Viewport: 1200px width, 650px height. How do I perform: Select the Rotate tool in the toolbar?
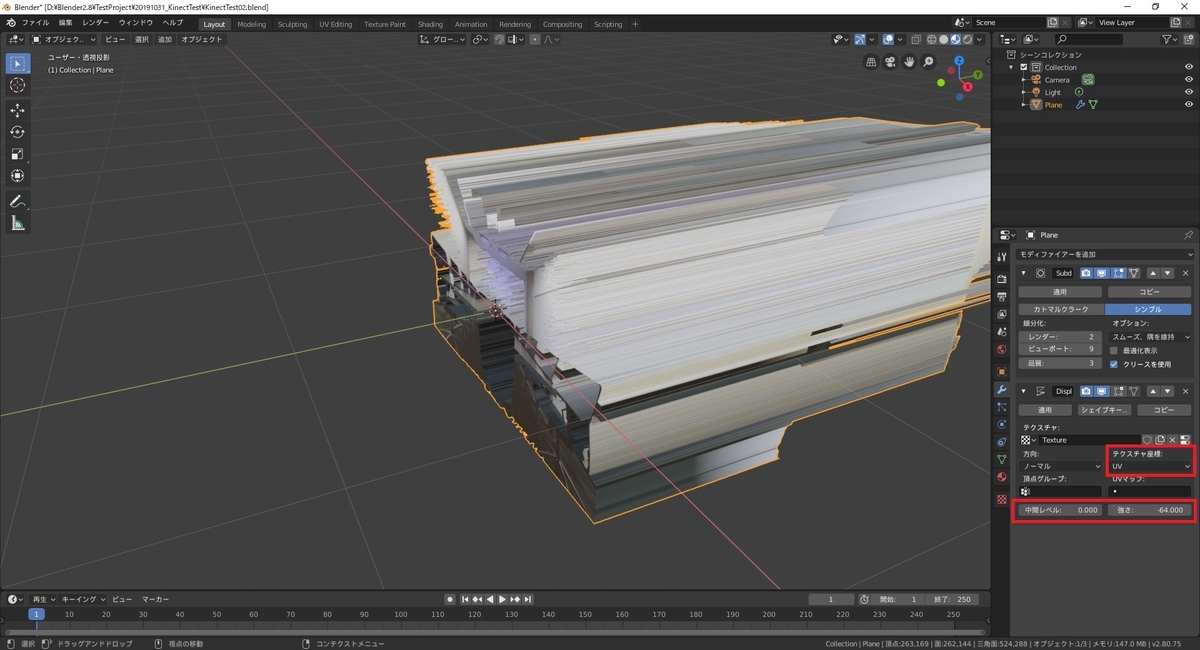pyautogui.click(x=17, y=132)
